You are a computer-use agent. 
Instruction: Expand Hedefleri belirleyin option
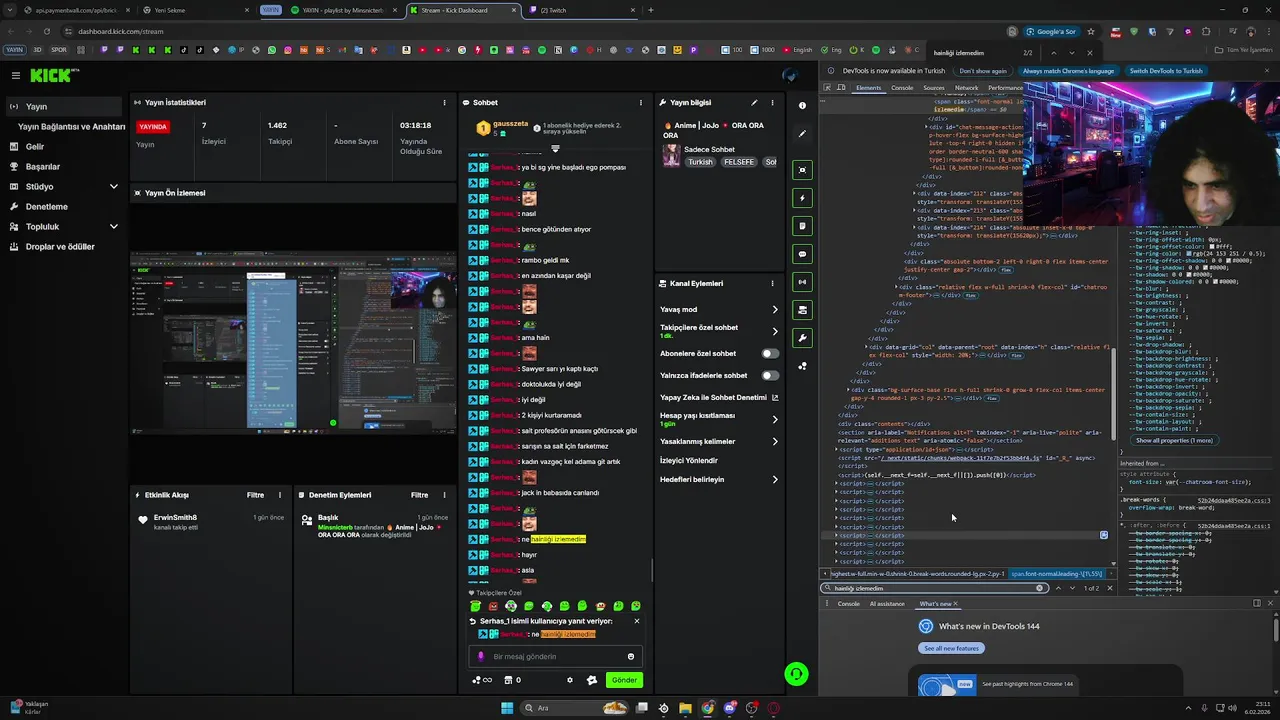(x=775, y=479)
